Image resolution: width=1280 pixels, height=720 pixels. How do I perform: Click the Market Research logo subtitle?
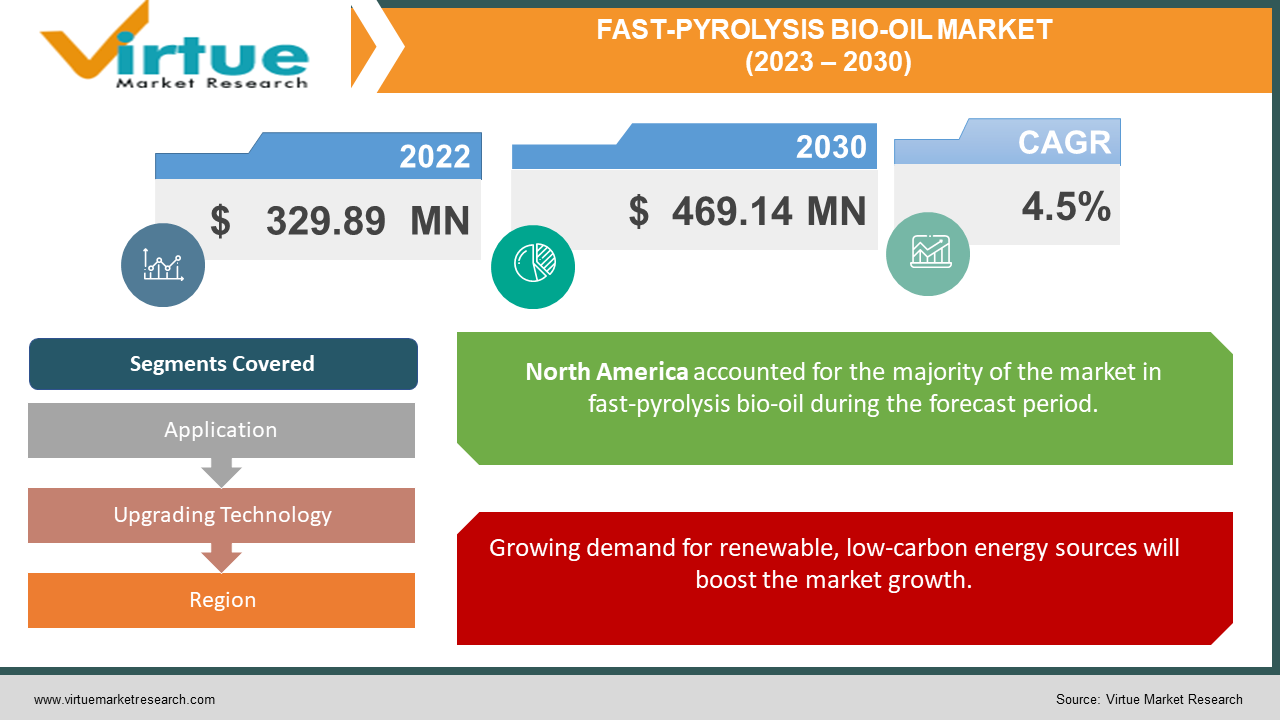212,83
